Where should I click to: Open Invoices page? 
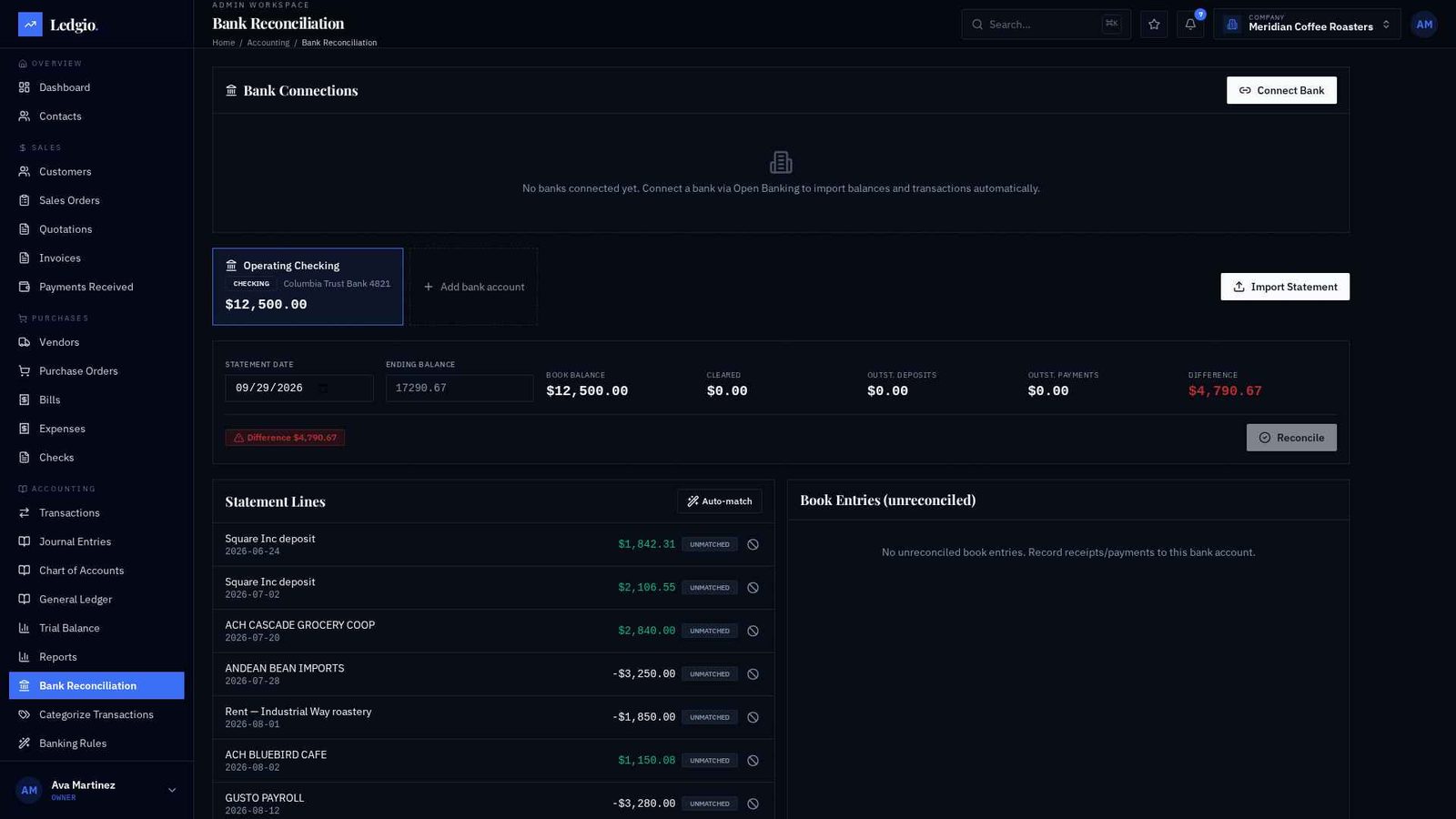[x=96, y=258]
